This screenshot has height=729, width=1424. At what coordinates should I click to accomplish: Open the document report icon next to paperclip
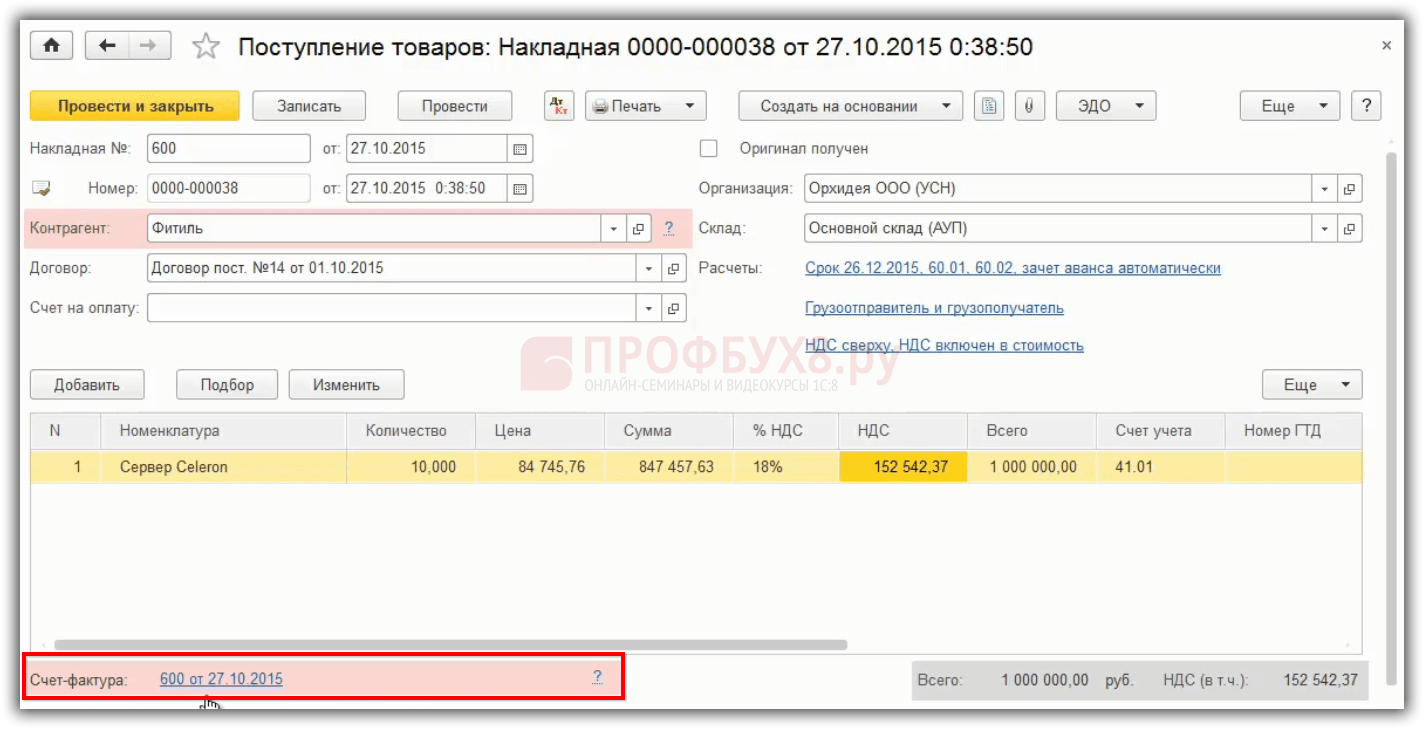(989, 106)
